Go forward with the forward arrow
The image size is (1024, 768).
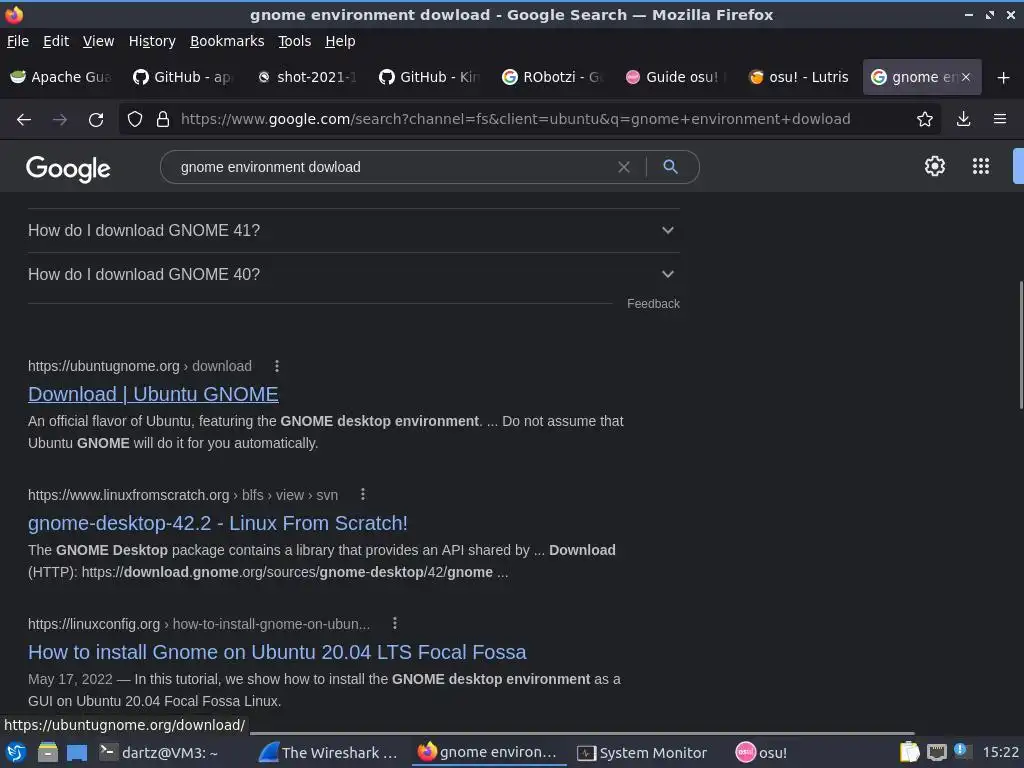tap(59, 120)
